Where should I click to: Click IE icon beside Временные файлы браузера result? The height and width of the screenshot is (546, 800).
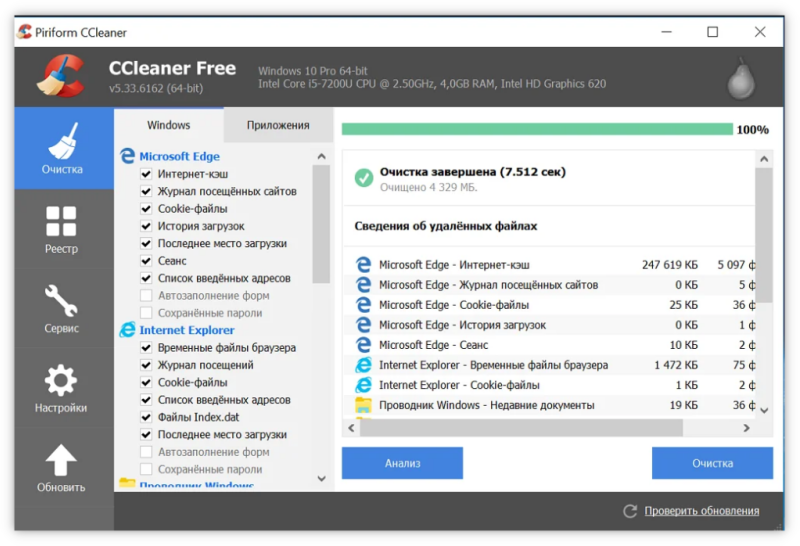click(x=363, y=364)
